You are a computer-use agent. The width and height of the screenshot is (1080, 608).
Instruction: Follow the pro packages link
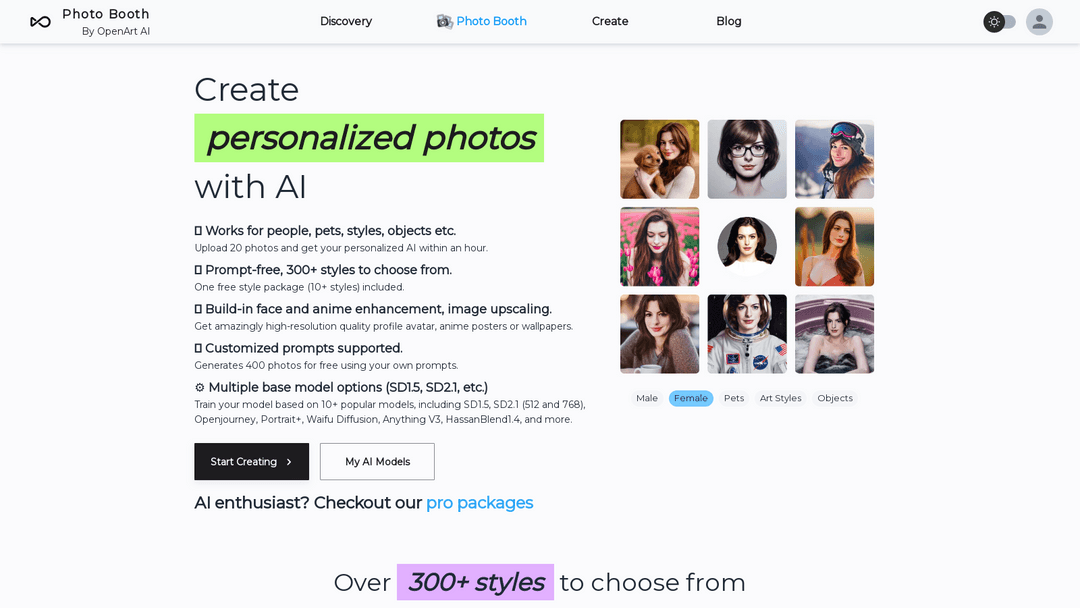479,503
